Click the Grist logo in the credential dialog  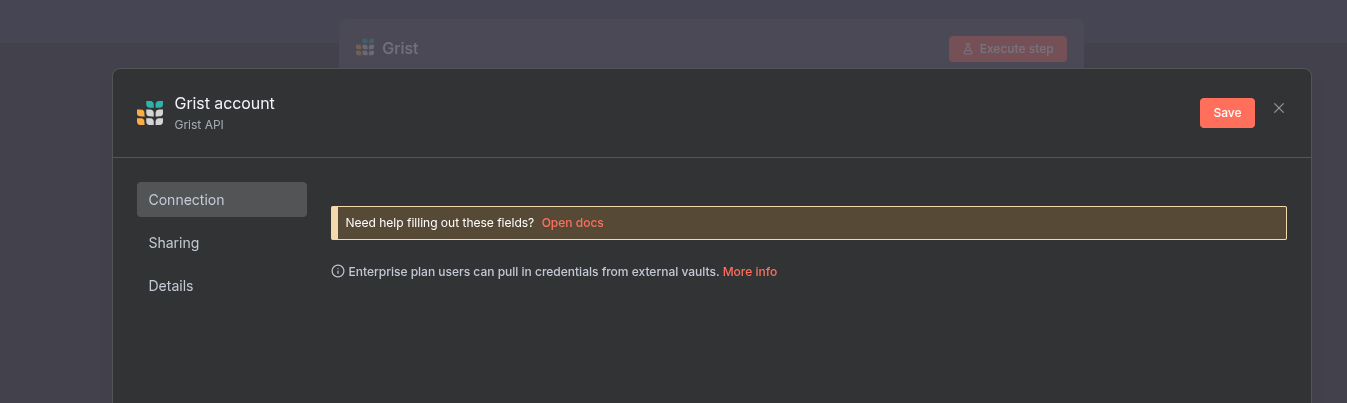[x=150, y=113]
